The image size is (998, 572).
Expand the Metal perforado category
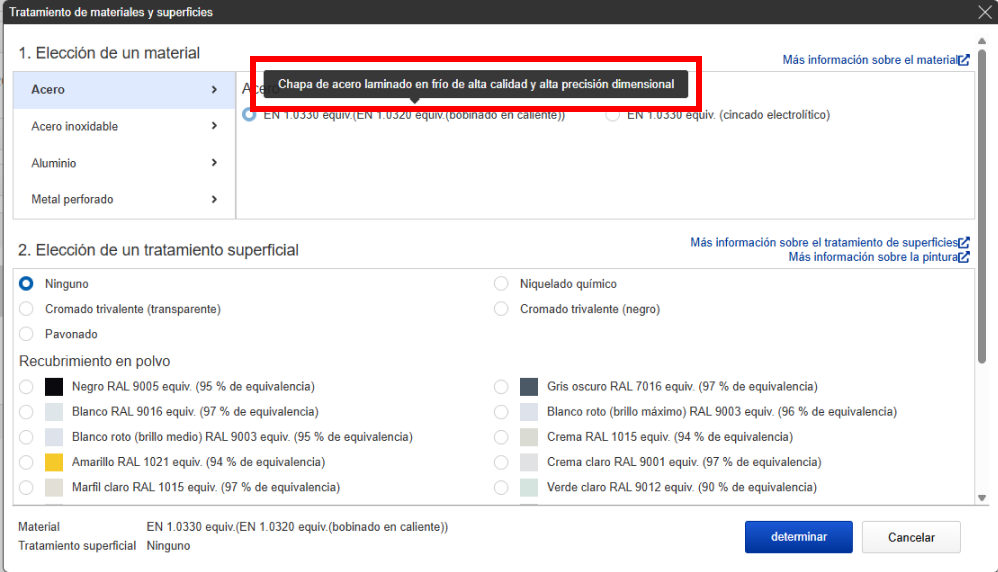(124, 199)
